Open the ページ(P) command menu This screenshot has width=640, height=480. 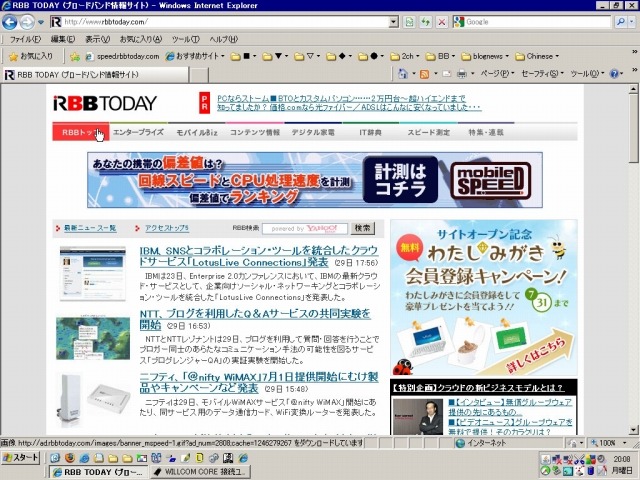pos(497,74)
